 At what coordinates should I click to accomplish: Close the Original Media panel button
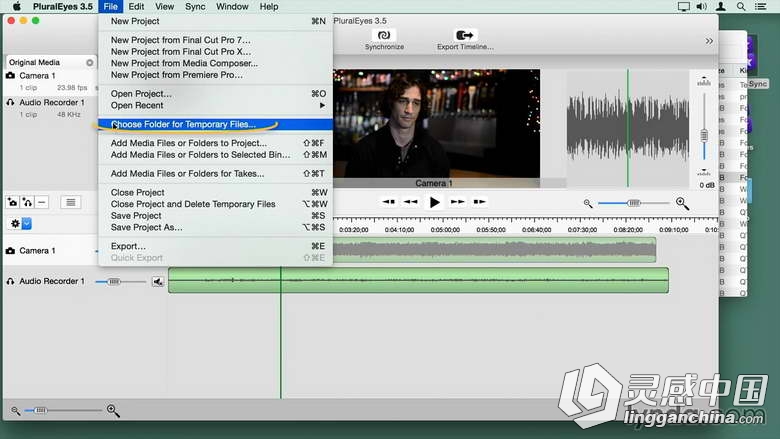point(90,63)
